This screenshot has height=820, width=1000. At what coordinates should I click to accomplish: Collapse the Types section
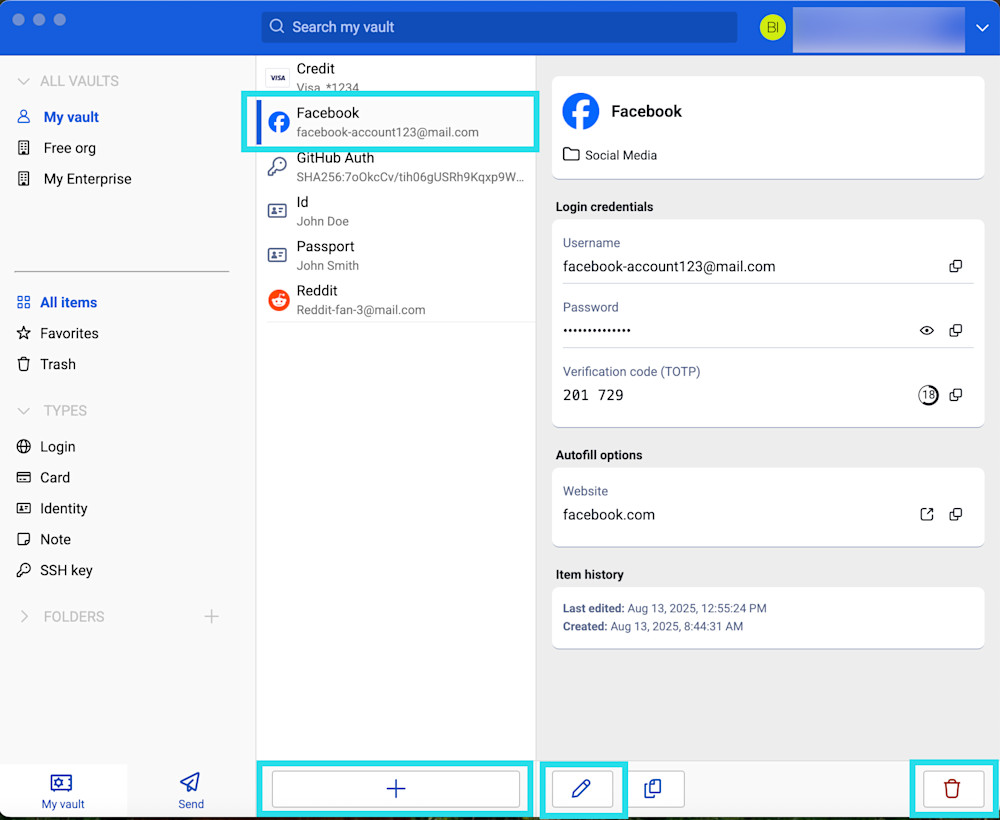click(x=24, y=411)
